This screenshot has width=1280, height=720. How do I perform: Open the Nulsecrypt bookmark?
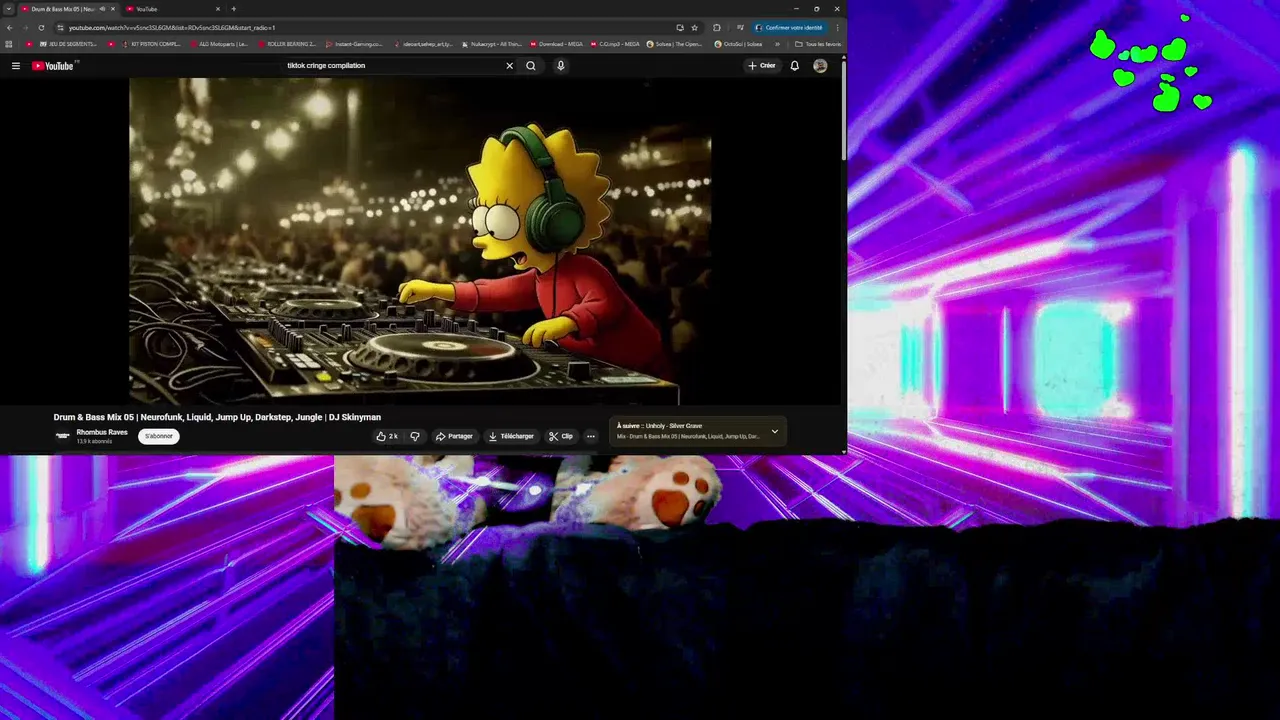[x=490, y=44]
